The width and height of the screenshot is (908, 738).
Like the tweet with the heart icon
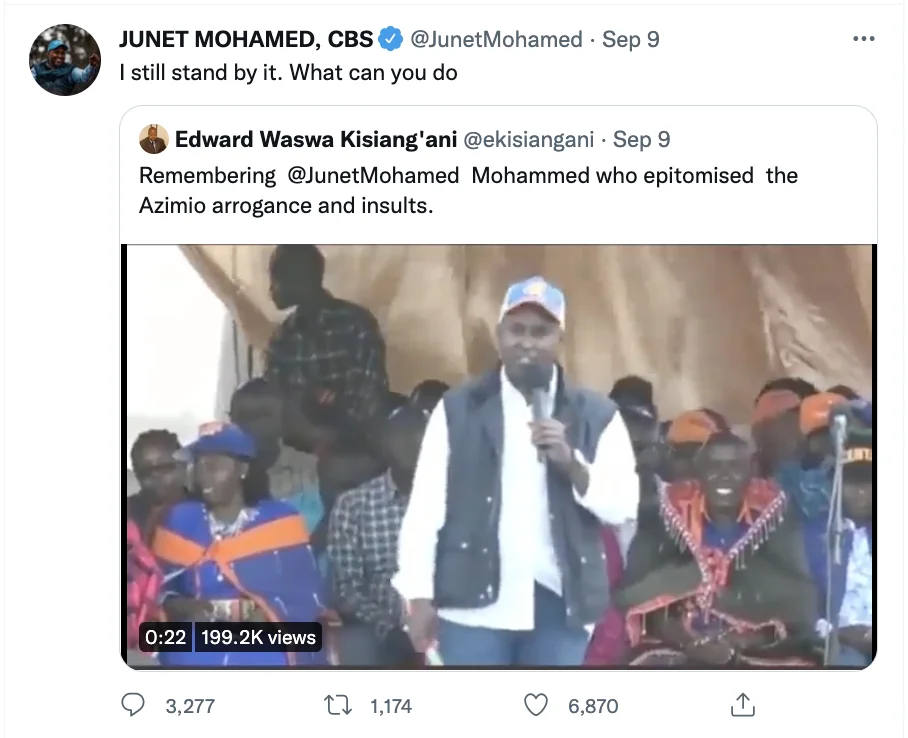point(536,706)
